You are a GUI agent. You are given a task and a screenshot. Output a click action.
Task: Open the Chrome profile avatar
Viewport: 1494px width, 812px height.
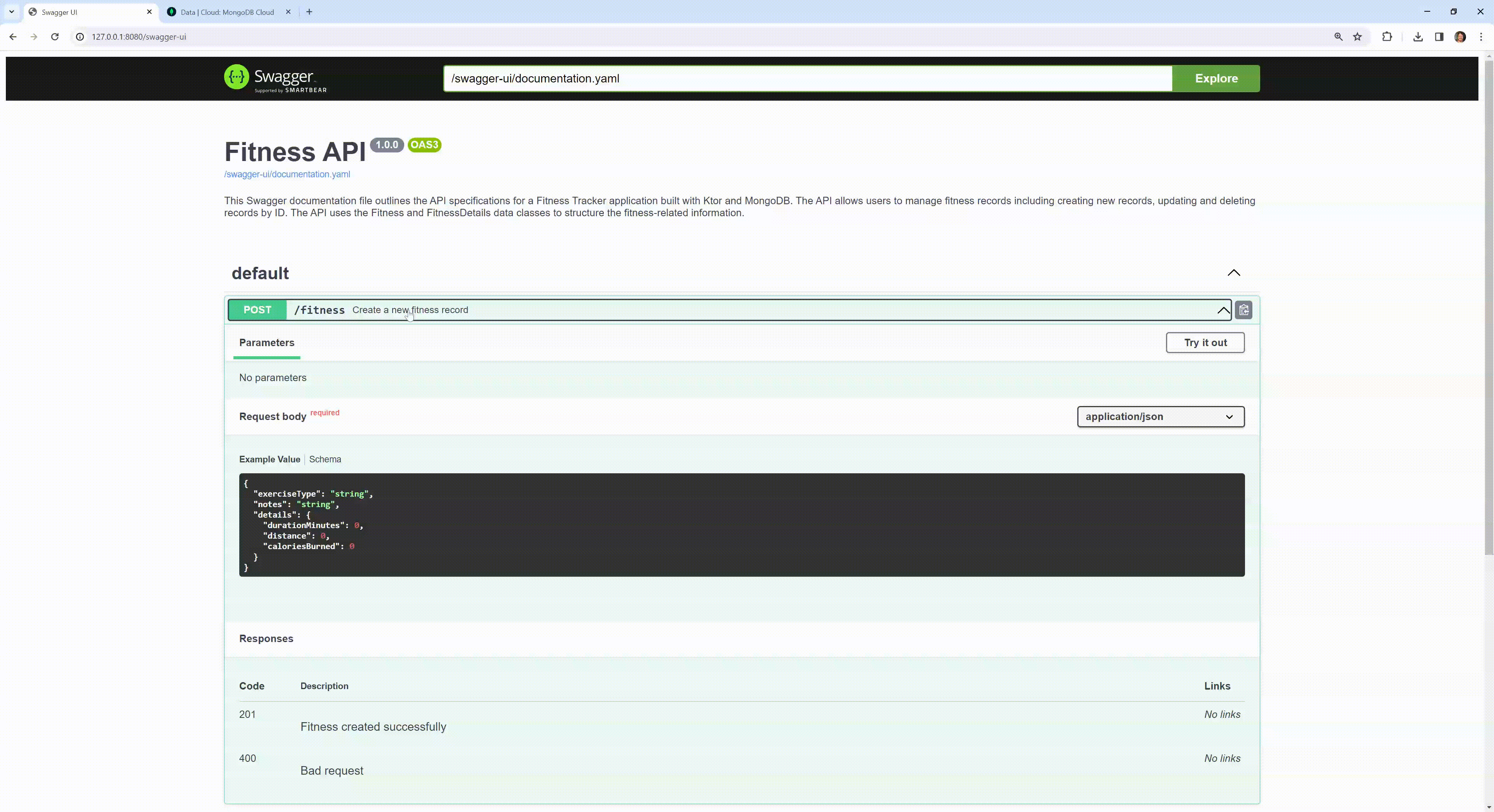[x=1460, y=37]
